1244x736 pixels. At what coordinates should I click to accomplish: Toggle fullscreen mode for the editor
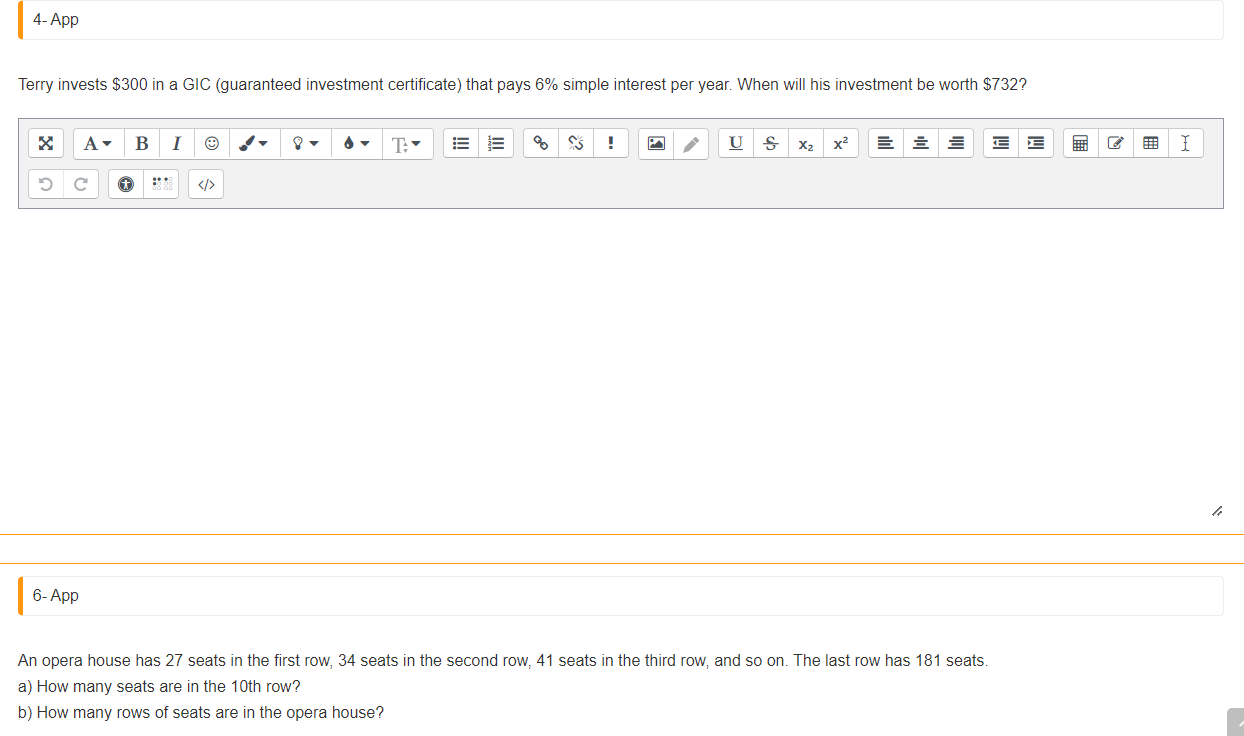pyautogui.click(x=45, y=144)
